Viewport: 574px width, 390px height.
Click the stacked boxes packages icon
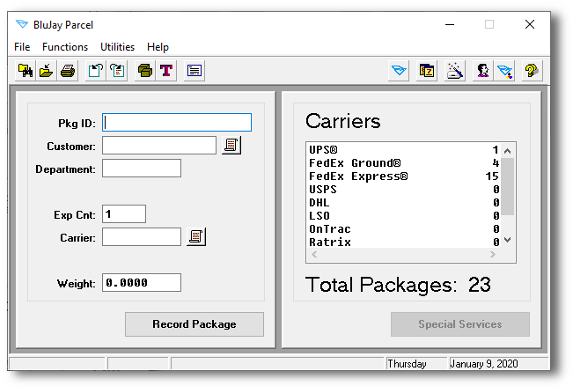145,70
